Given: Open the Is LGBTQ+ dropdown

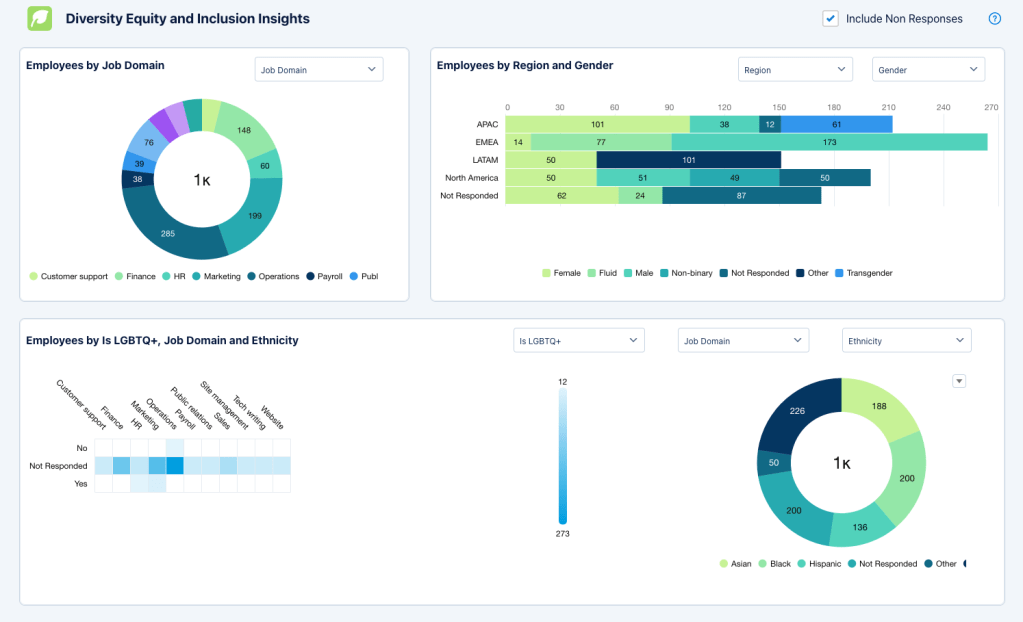Looking at the screenshot, I should 578,341.
